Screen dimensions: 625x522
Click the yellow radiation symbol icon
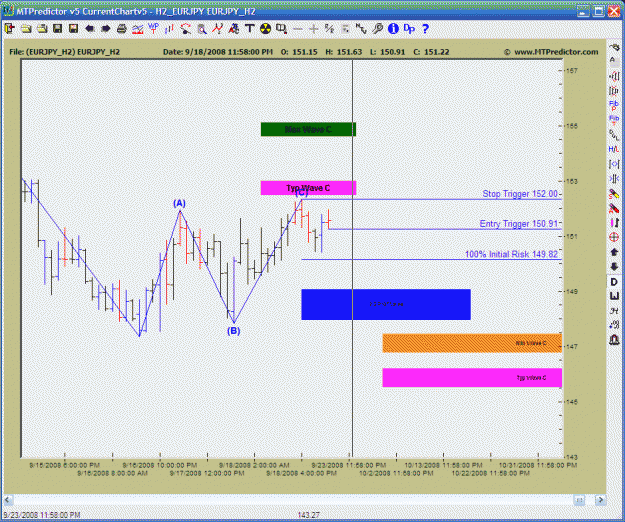(x=265, y=29)
